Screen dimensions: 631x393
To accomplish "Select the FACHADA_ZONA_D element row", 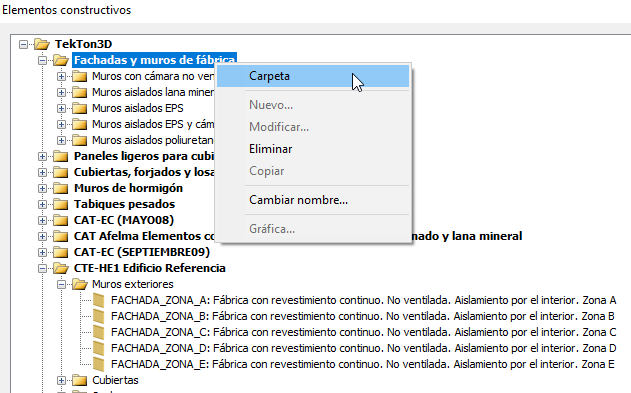I will click(364, 348).
